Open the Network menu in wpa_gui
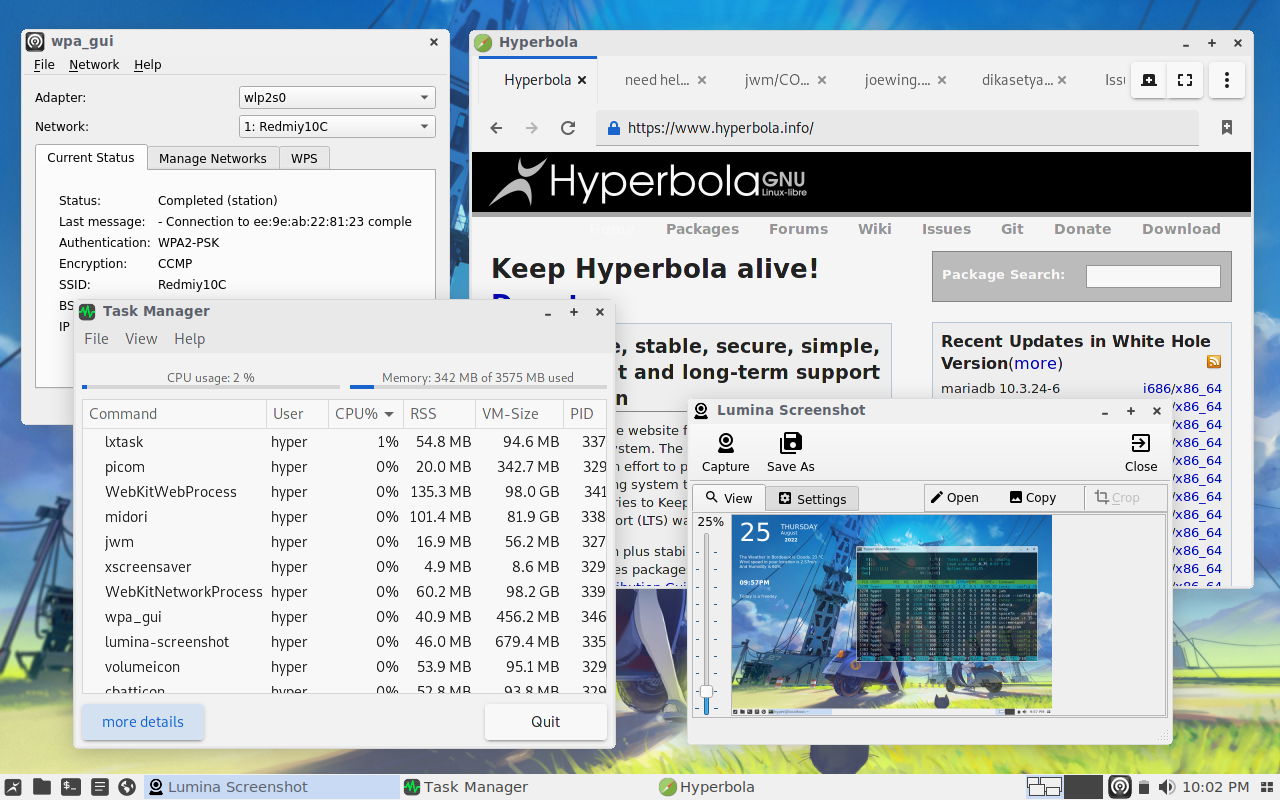Screen dimensions: 1280x800 [x=94, y=64]
